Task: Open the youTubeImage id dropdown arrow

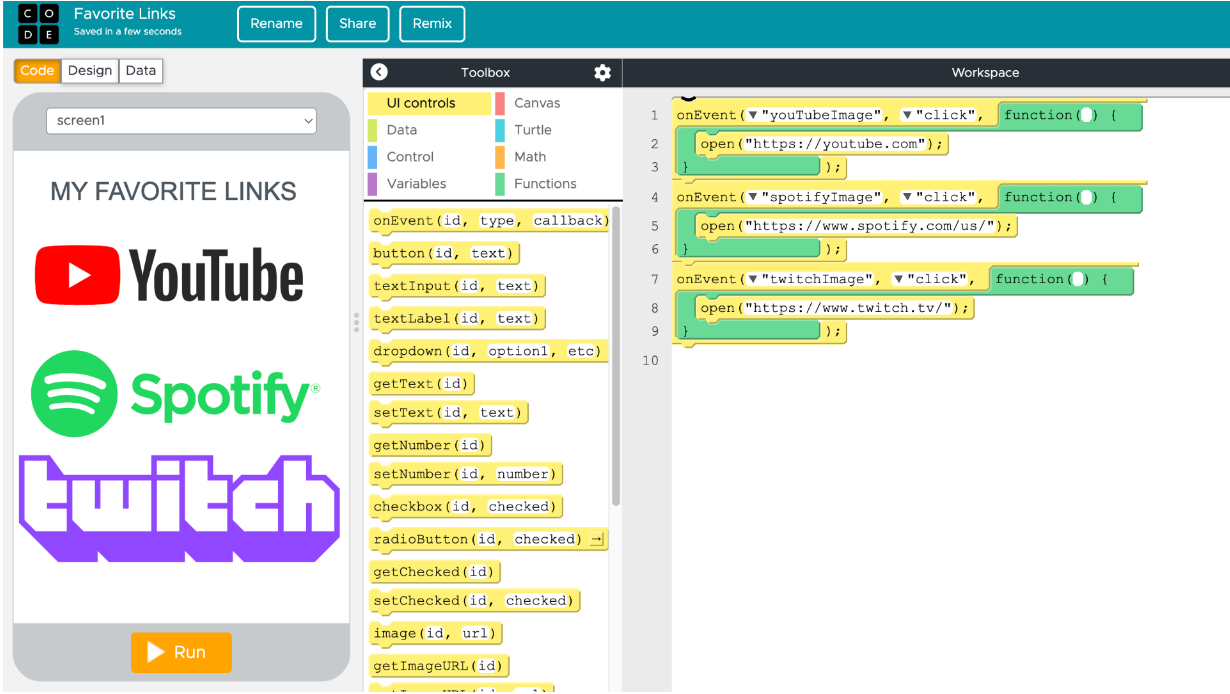Action: [x=753, y=115]
